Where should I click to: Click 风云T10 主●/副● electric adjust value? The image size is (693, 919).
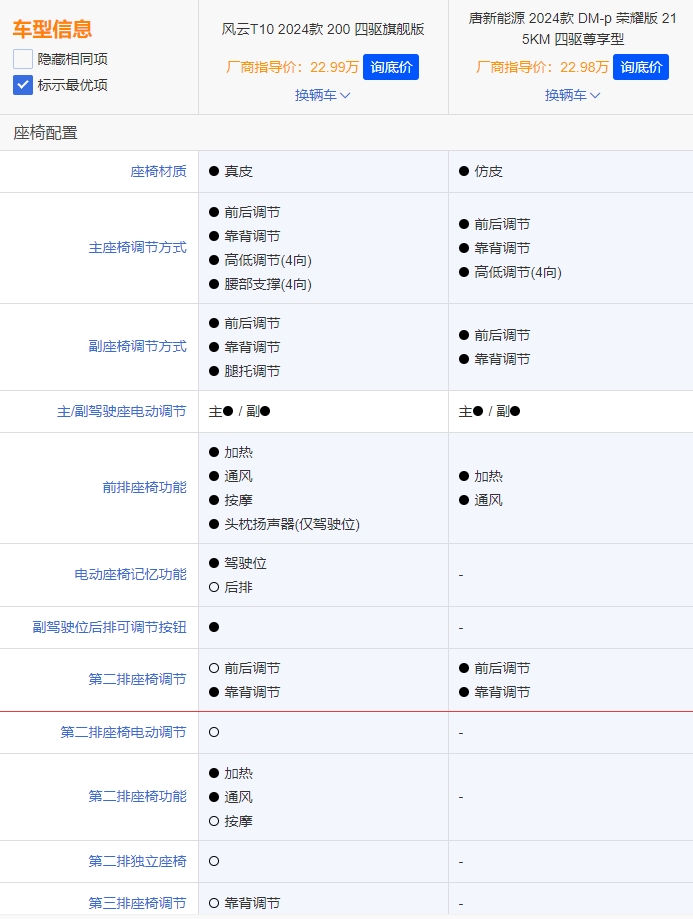239,411
